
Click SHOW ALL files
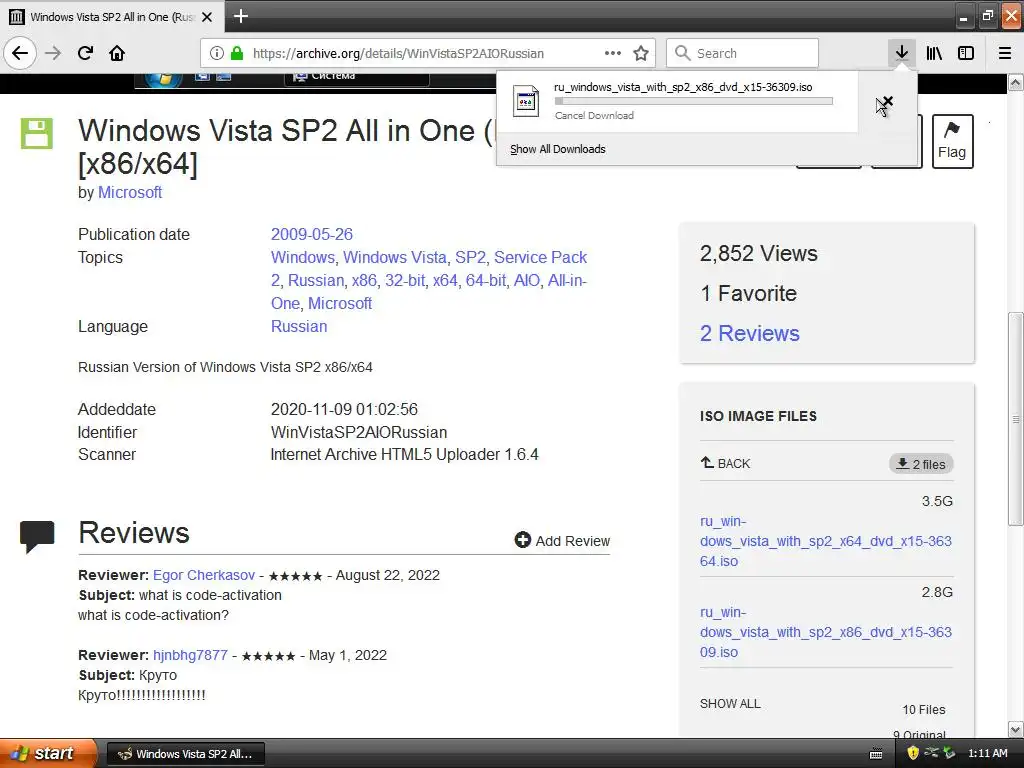(730, 704)
